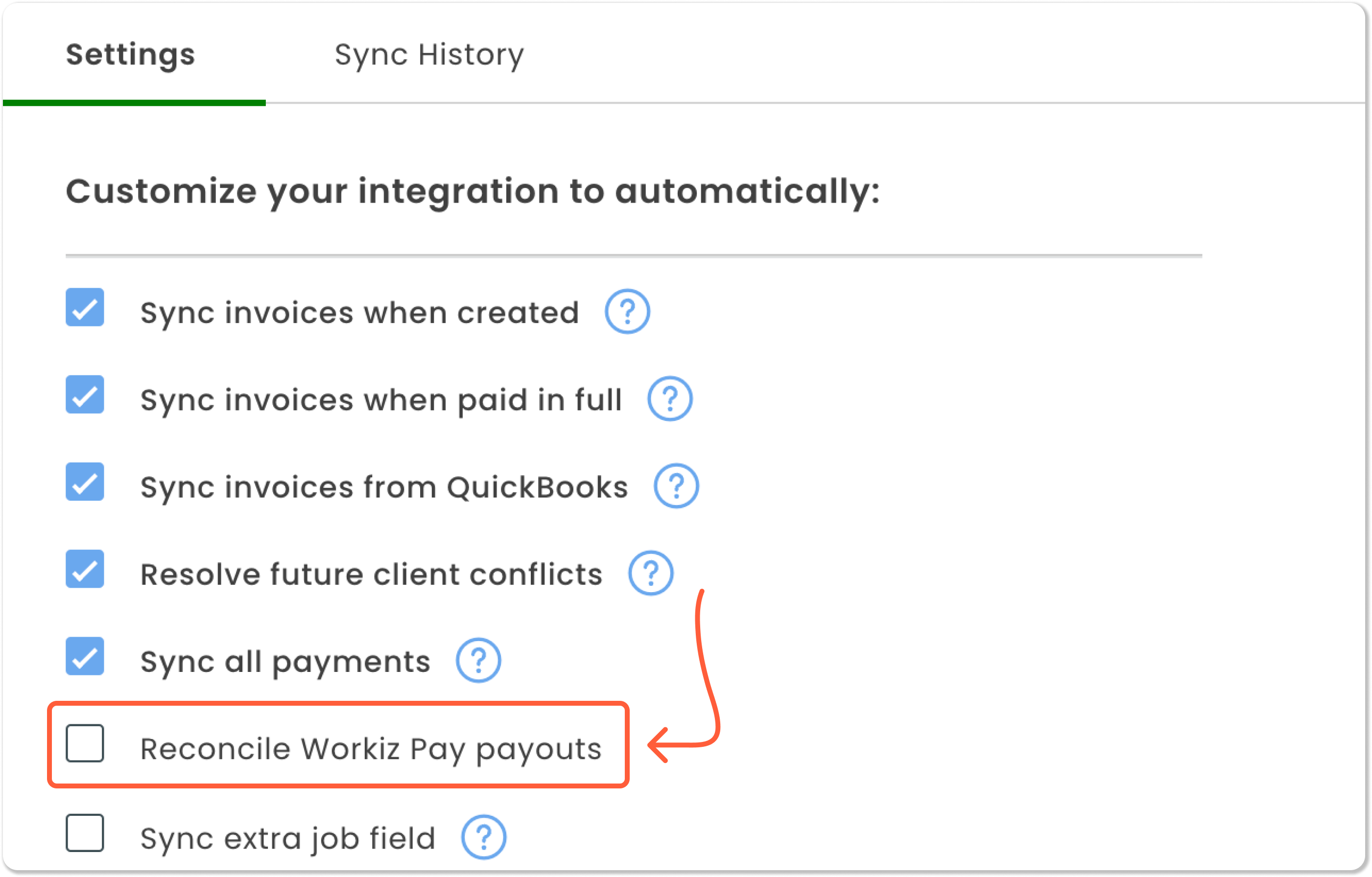Disable Sync invoices when paid in full

point(85,394)
